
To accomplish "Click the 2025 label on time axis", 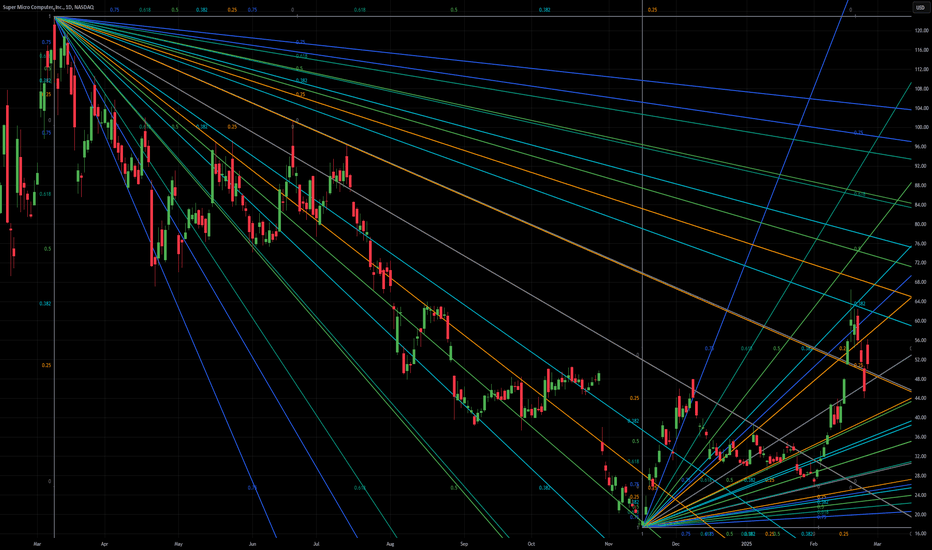I will point(747,544).
